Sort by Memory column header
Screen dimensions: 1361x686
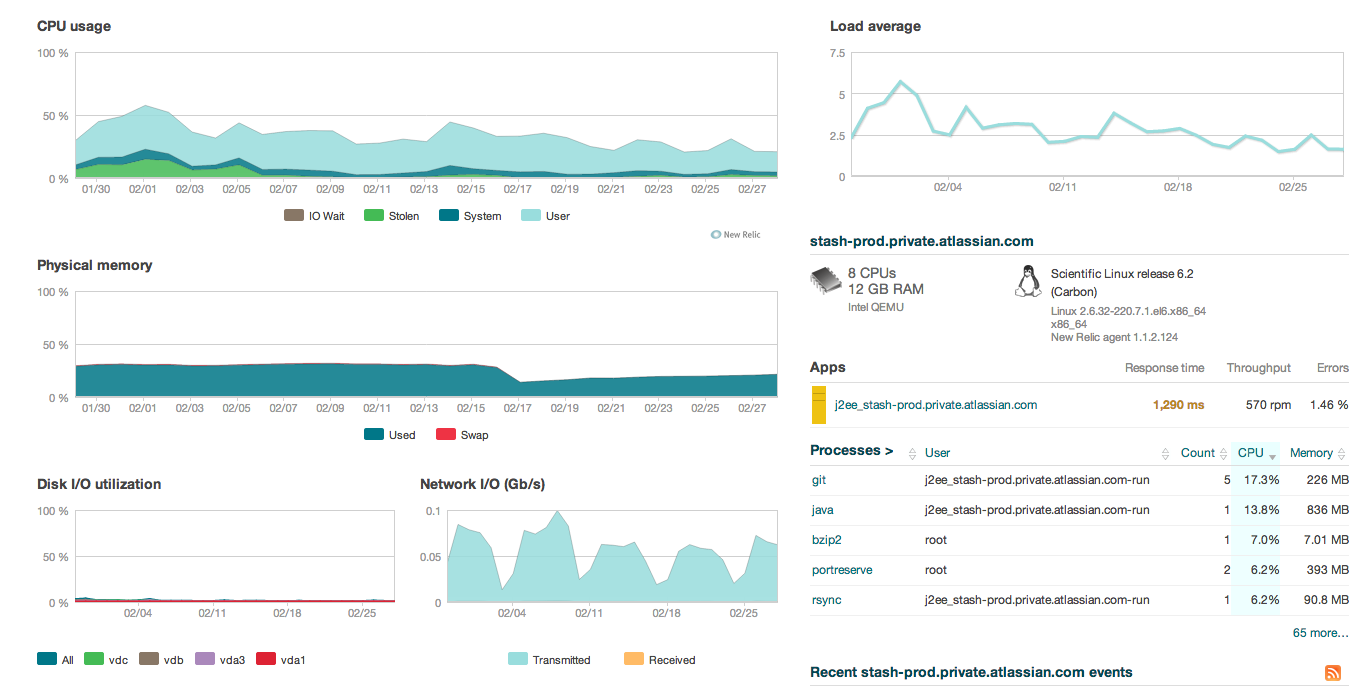tap(1311, 453)
